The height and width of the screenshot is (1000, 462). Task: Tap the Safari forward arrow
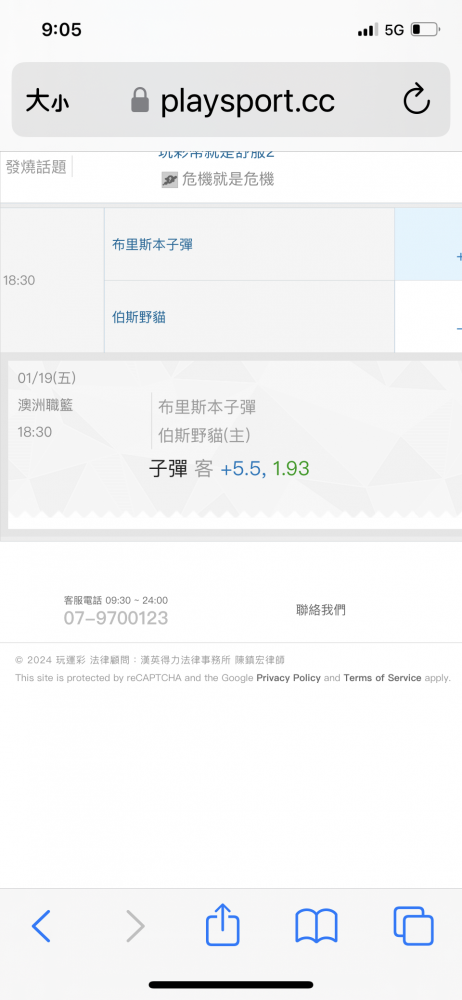135,926
